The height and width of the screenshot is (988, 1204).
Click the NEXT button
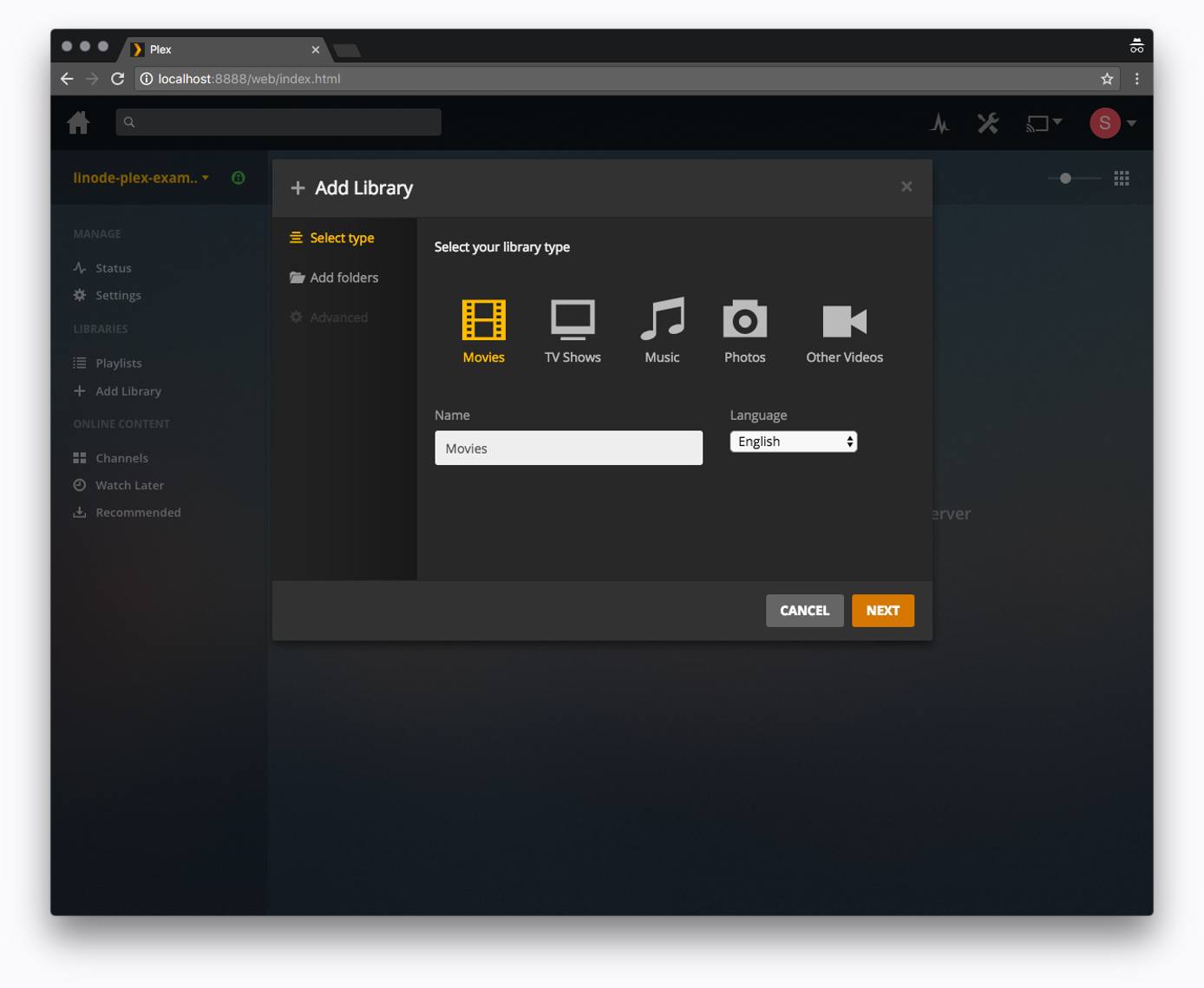pos(882,610)
